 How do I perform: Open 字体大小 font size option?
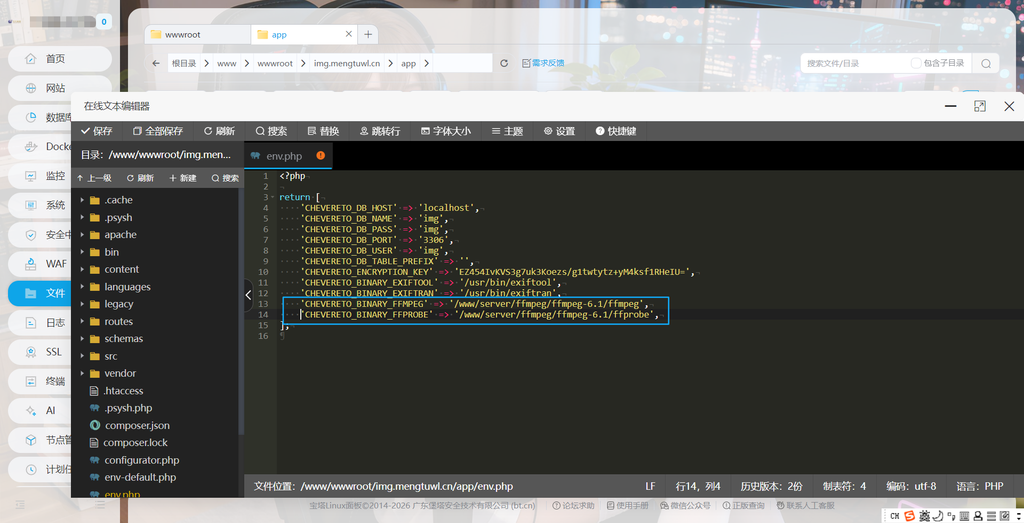tap(446, 131)
